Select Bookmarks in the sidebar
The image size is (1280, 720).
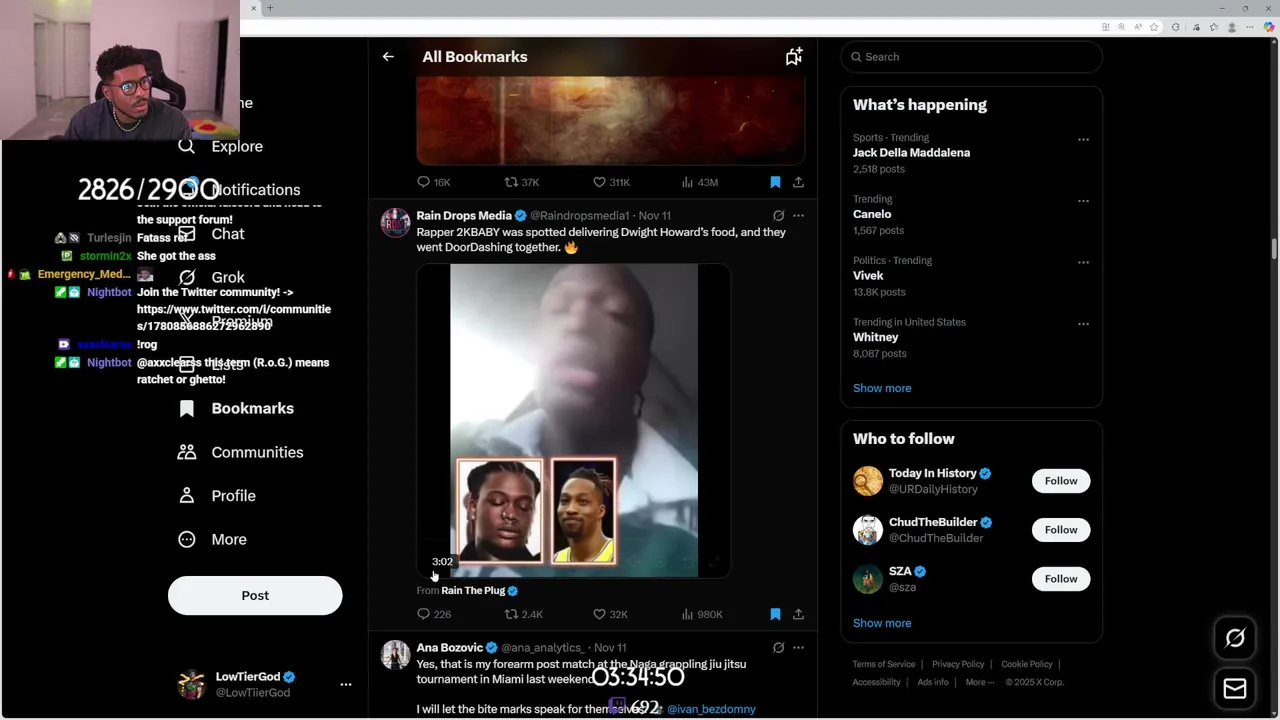236,408
